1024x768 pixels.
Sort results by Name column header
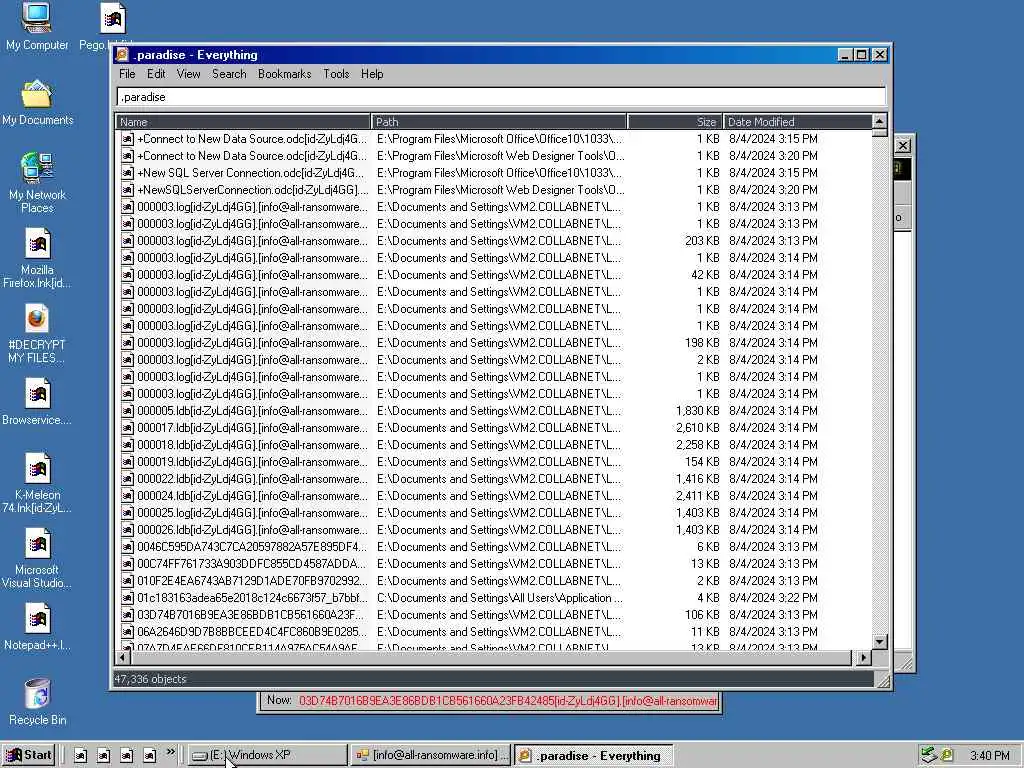click(243, 121)
